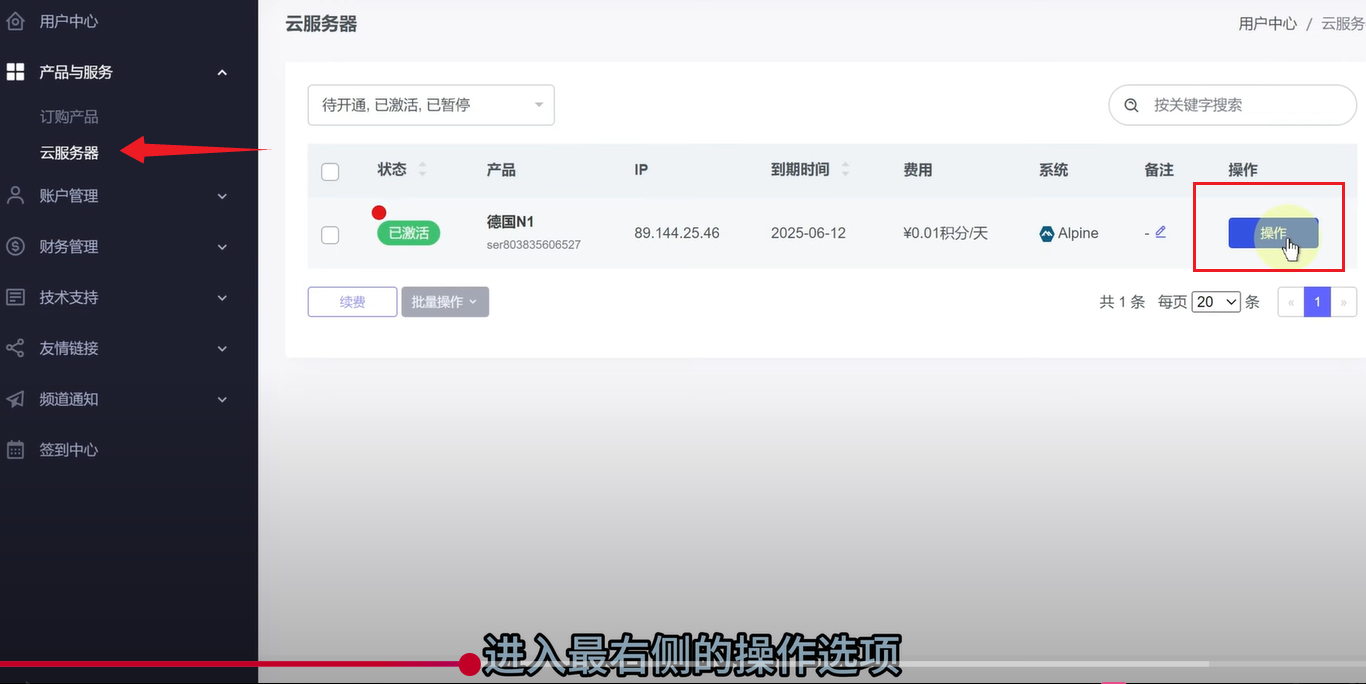Check the 德国N1 row checkbox
Screen dimensions: 1366x684
coord(330,235)
